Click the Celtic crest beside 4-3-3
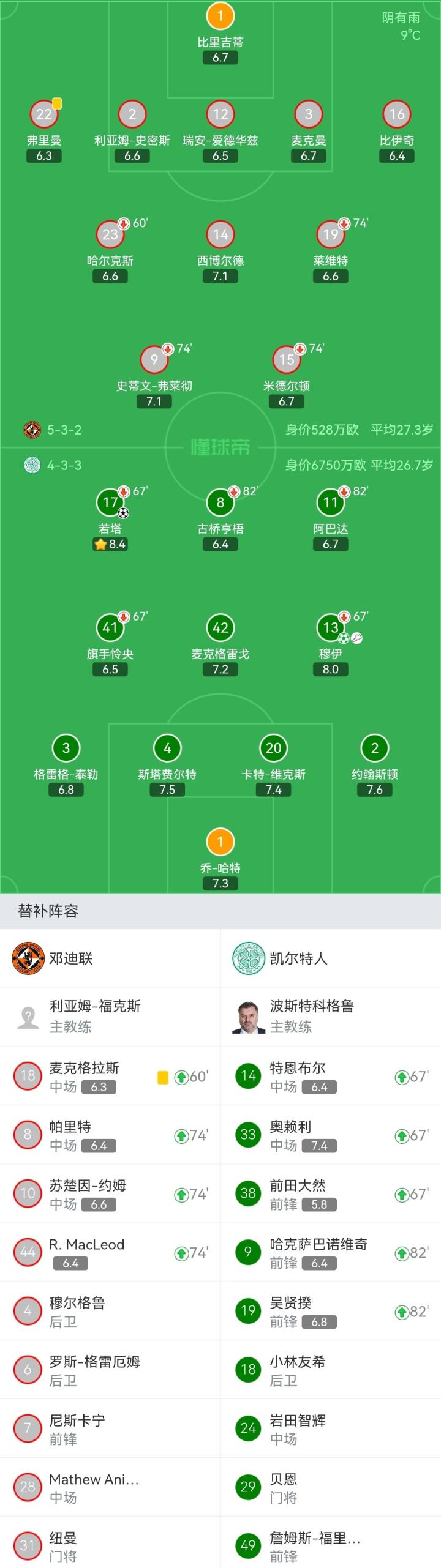This screenshot has width=441, height=1568. point(32,465)
